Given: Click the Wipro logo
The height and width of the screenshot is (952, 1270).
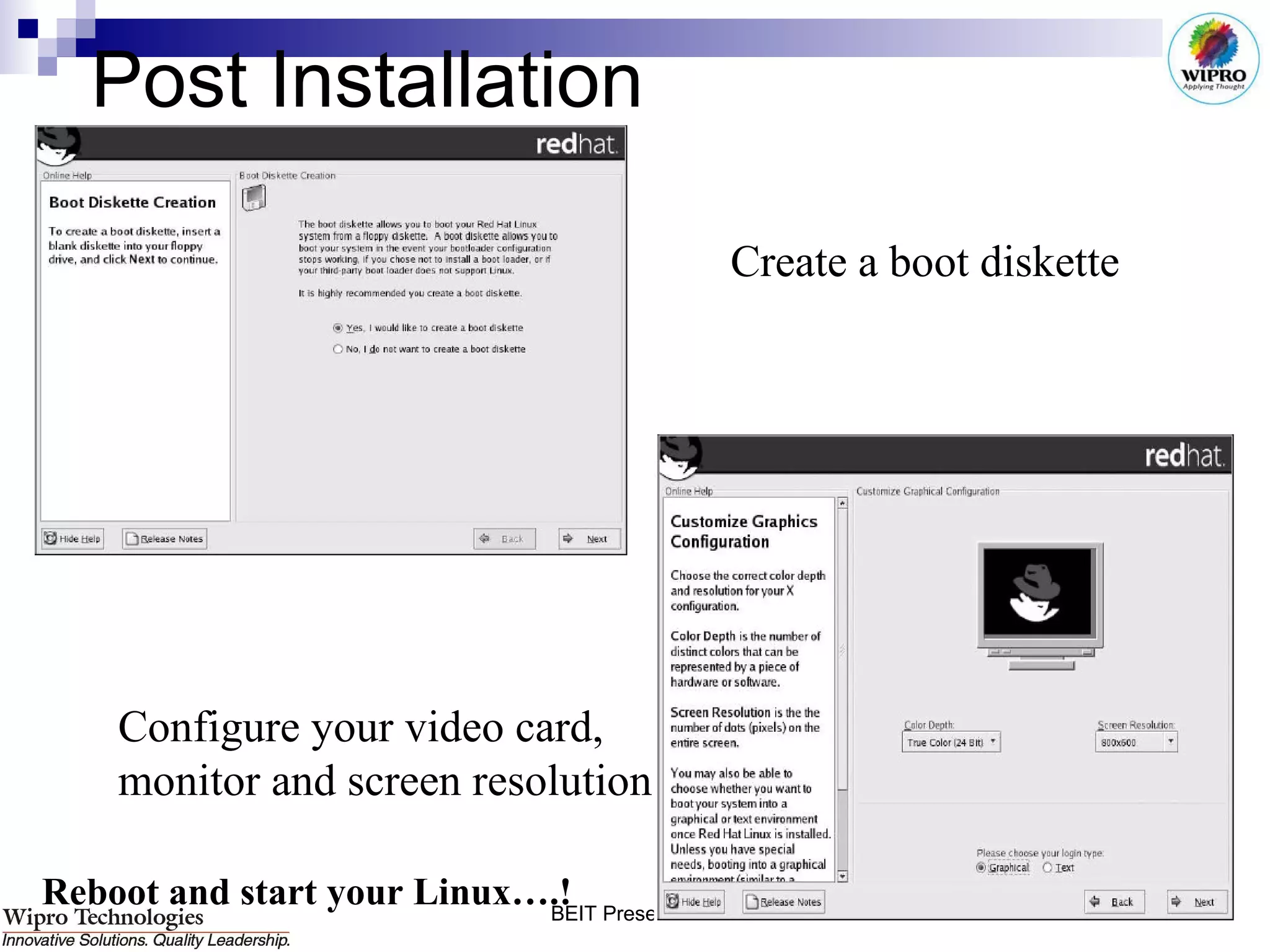Looking at the screenshot, I should tap(1214, 59).
